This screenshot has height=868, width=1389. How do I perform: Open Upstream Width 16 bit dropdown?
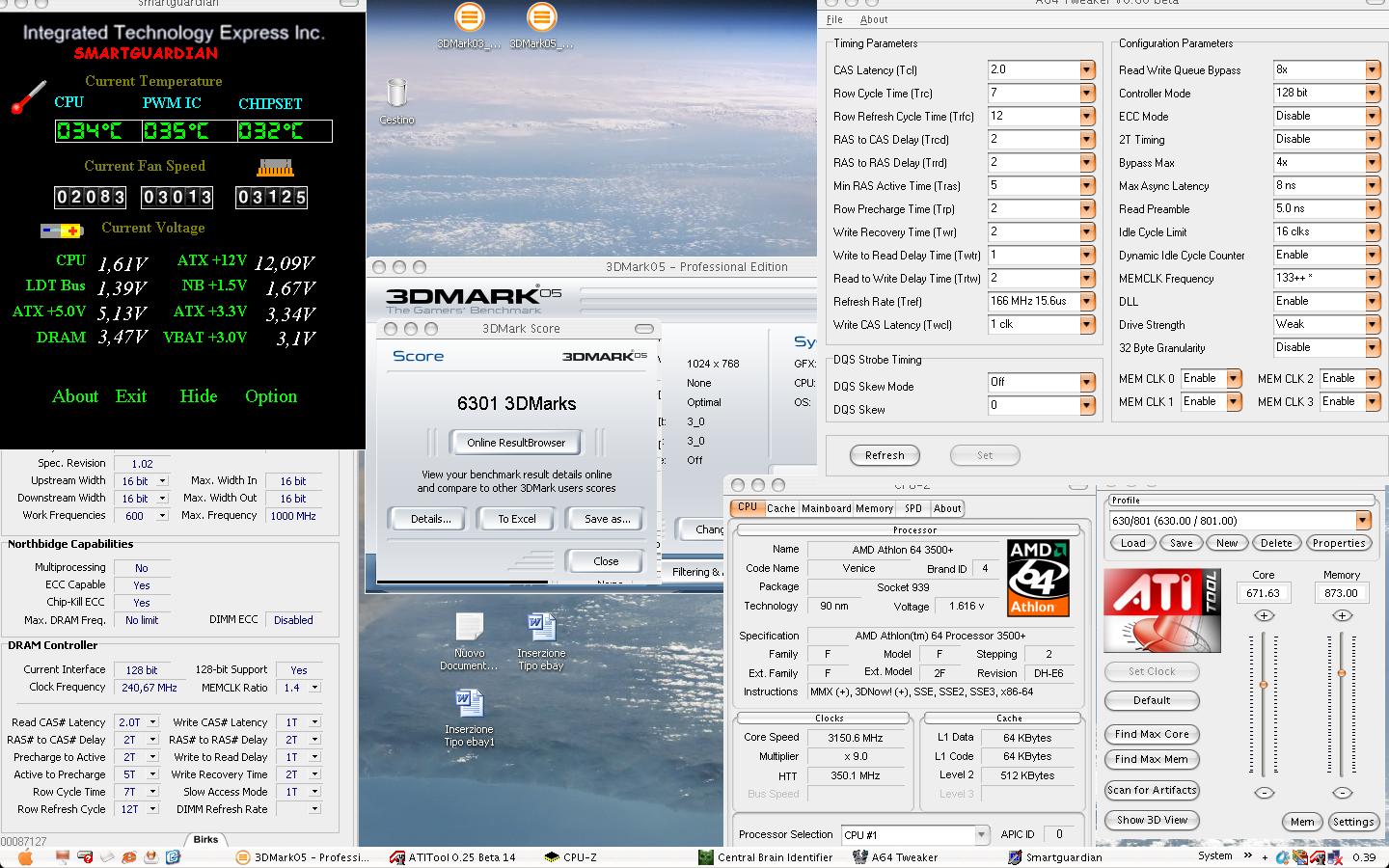pyautogui.click(x=162, y=480)
